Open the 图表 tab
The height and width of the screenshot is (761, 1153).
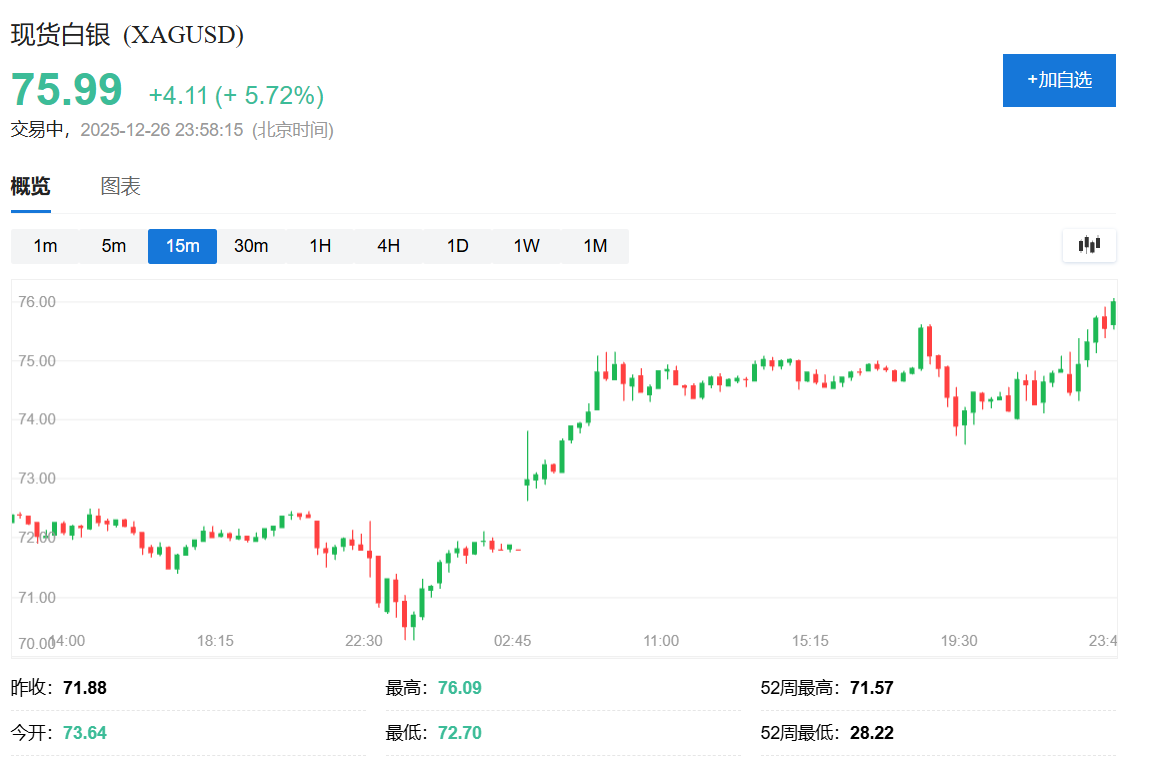pyautogui.click(x=121, y=186)
